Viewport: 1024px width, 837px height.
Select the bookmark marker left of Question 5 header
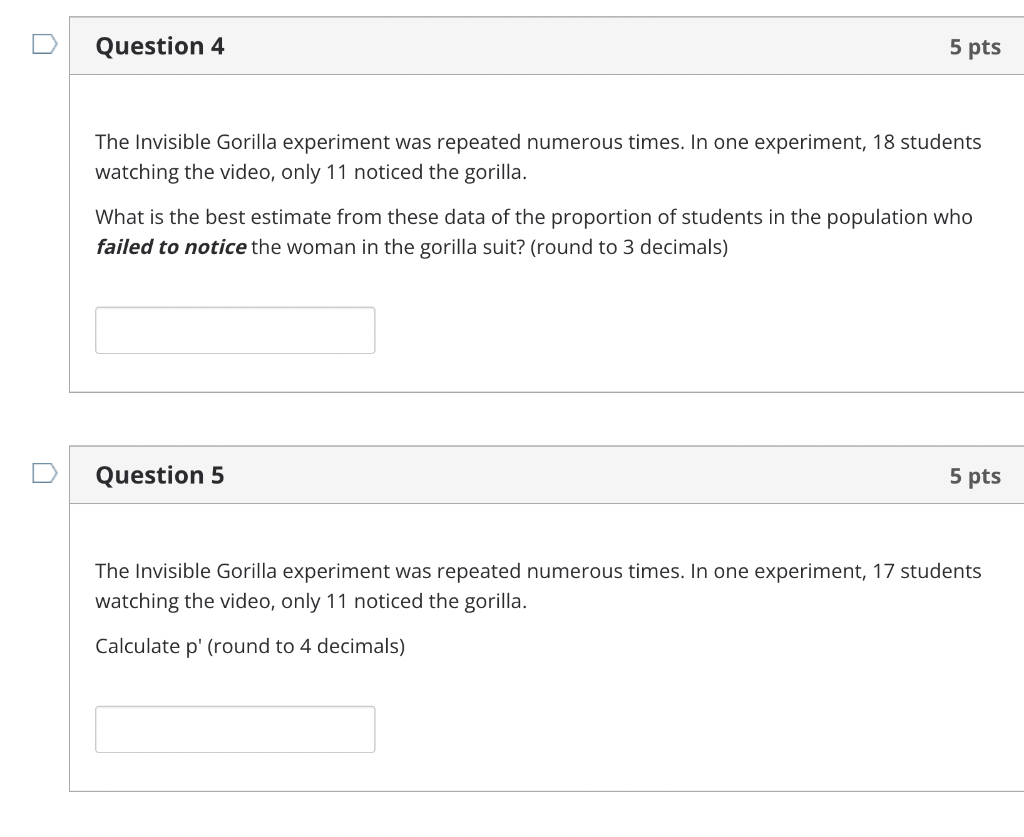click(x=42, y=472)
